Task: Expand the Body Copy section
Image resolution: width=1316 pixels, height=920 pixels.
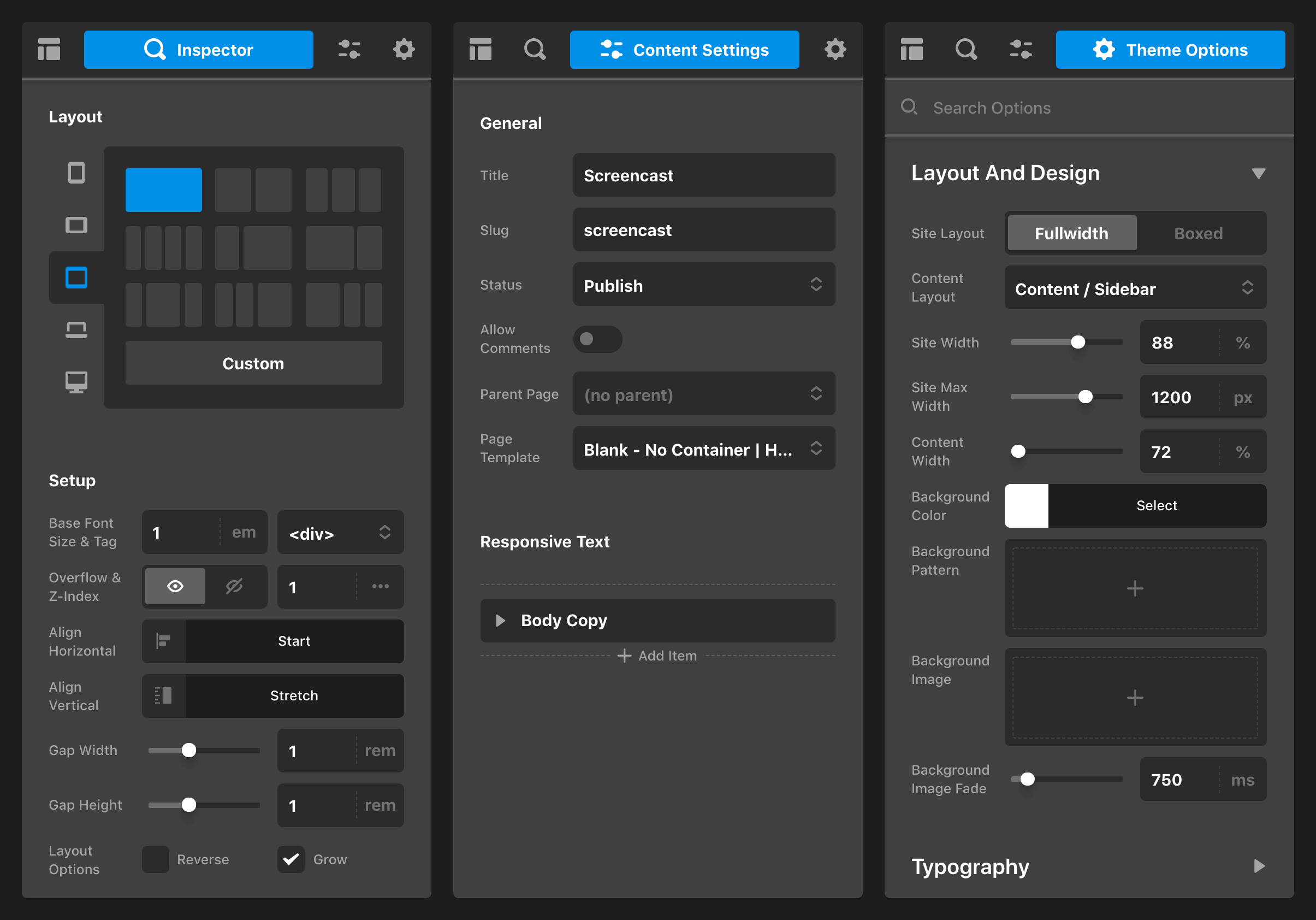Action: click(x=500, y=620)
